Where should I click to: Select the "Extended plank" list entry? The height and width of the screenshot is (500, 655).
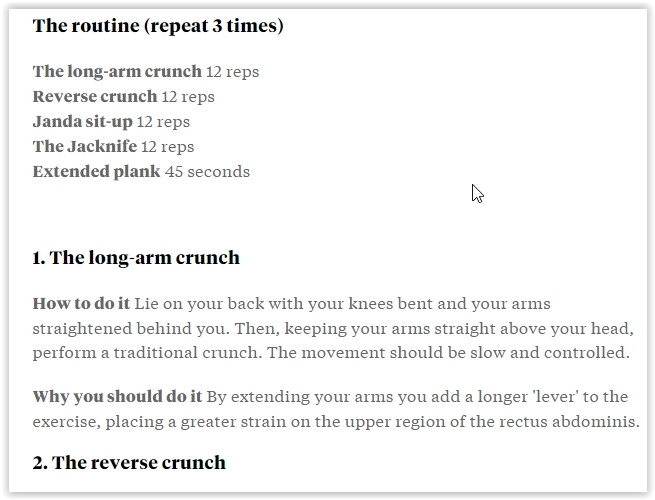[x=96, y=172]
